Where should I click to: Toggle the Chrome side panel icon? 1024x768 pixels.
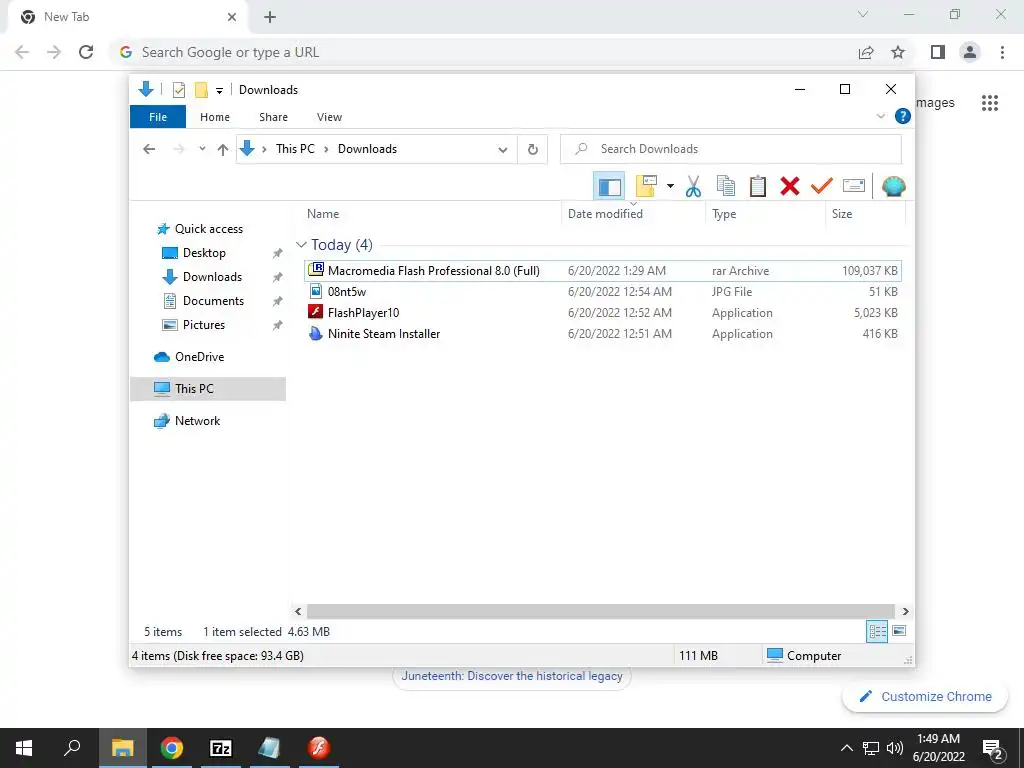click(938, 52)
